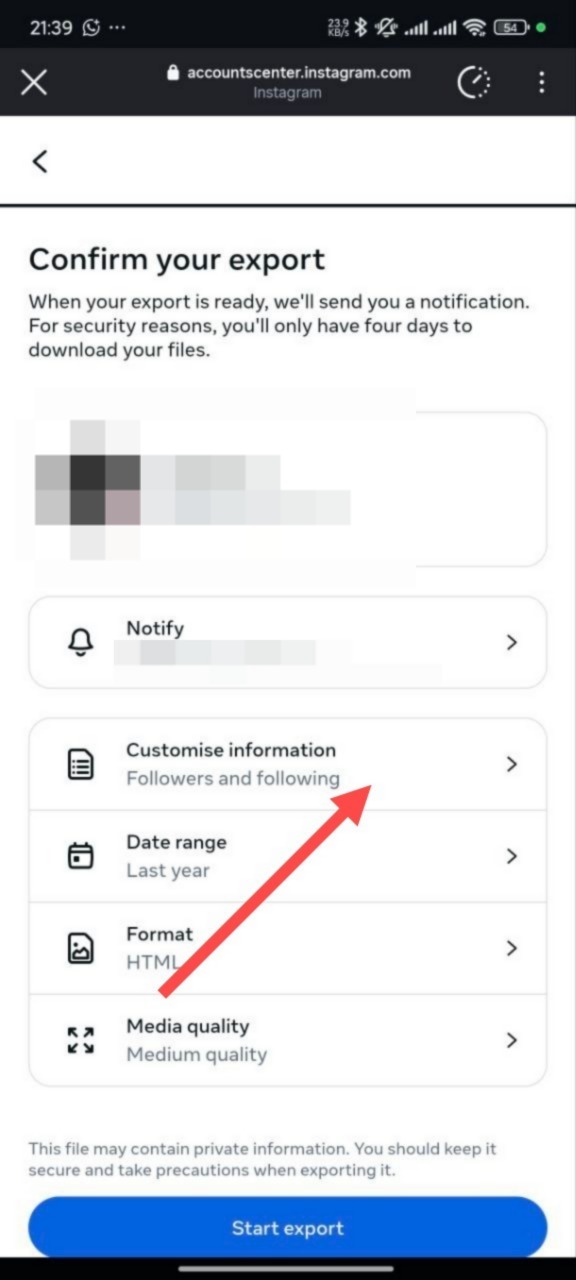Click the circular page loading indicator

coord(474,82)
